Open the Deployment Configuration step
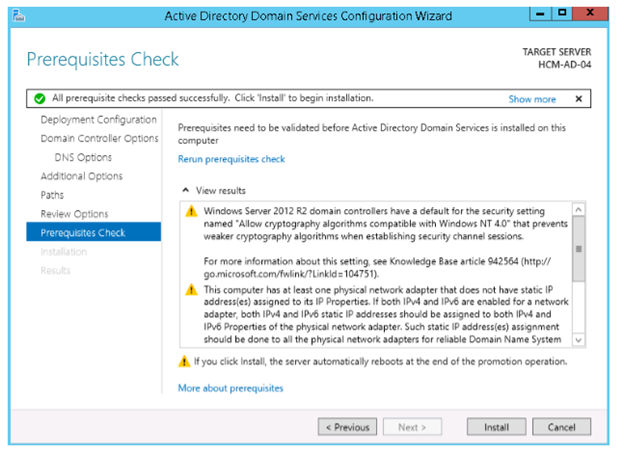Image resolution: width=624 pixels, height=454 pixels. 97,120
